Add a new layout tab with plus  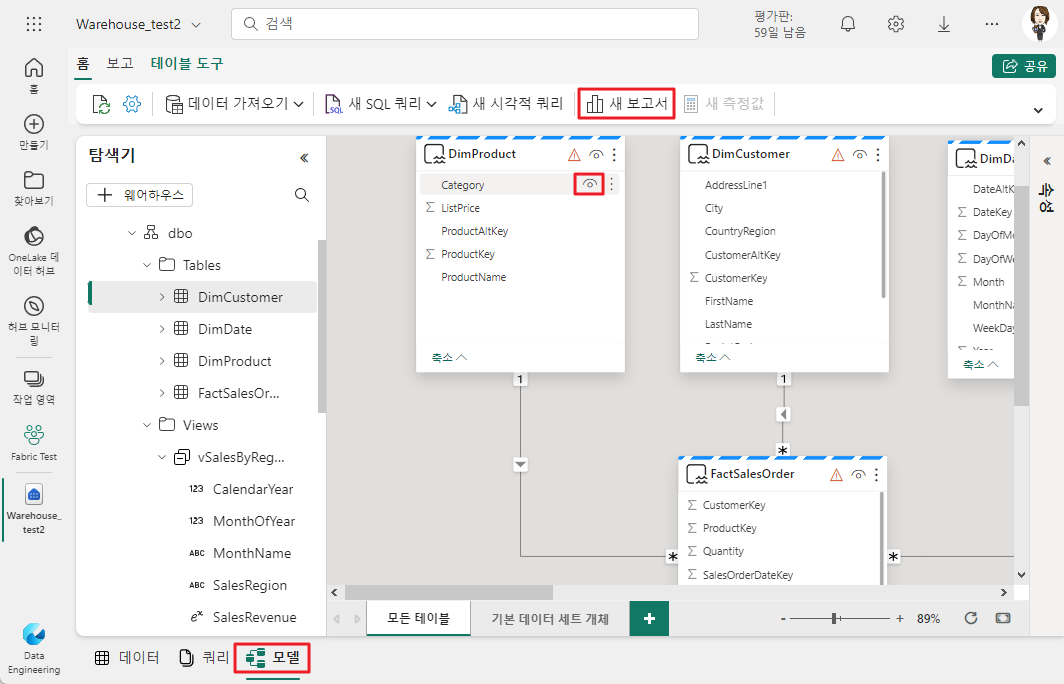point(649,618)
